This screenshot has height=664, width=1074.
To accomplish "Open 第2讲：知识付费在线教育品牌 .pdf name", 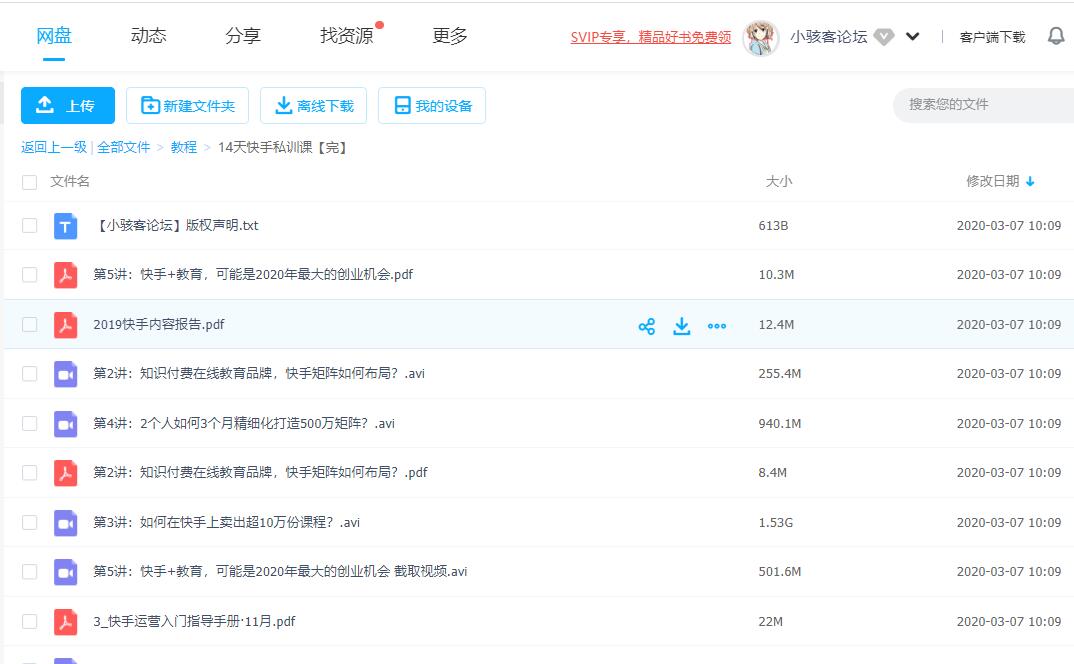I will coord(260,472).
